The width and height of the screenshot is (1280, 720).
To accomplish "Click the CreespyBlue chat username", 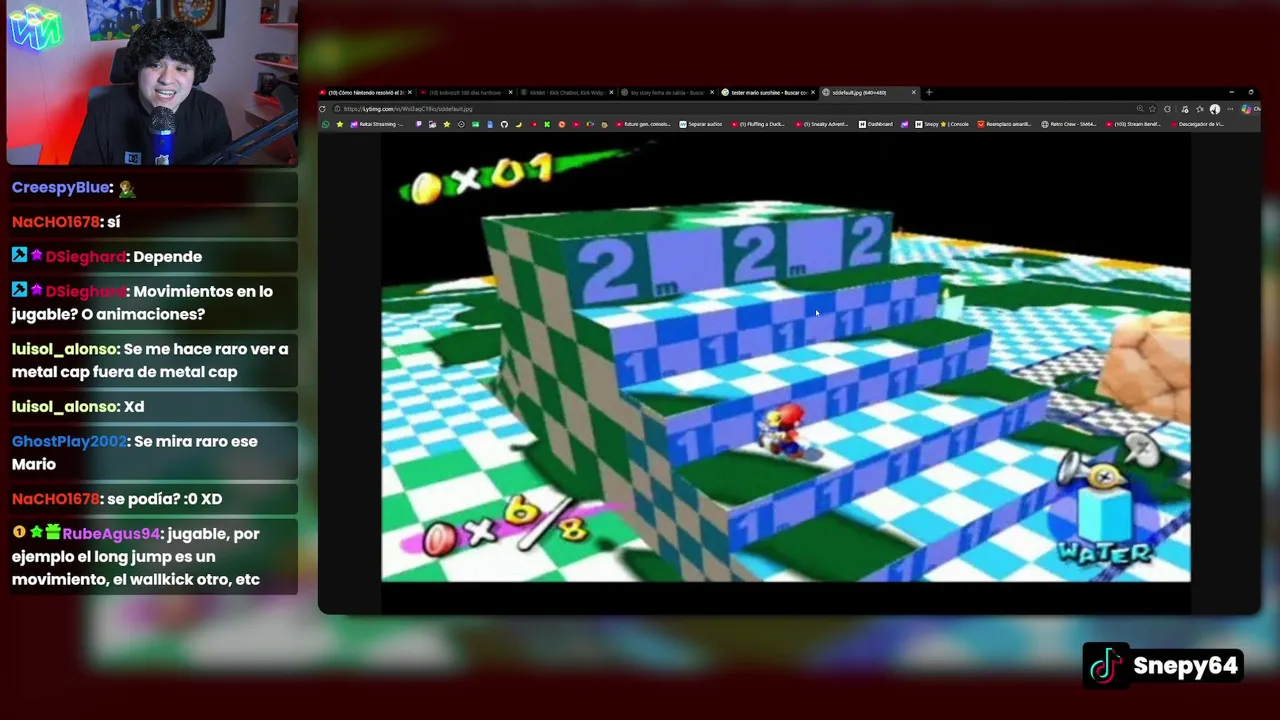I will [60, 188].
